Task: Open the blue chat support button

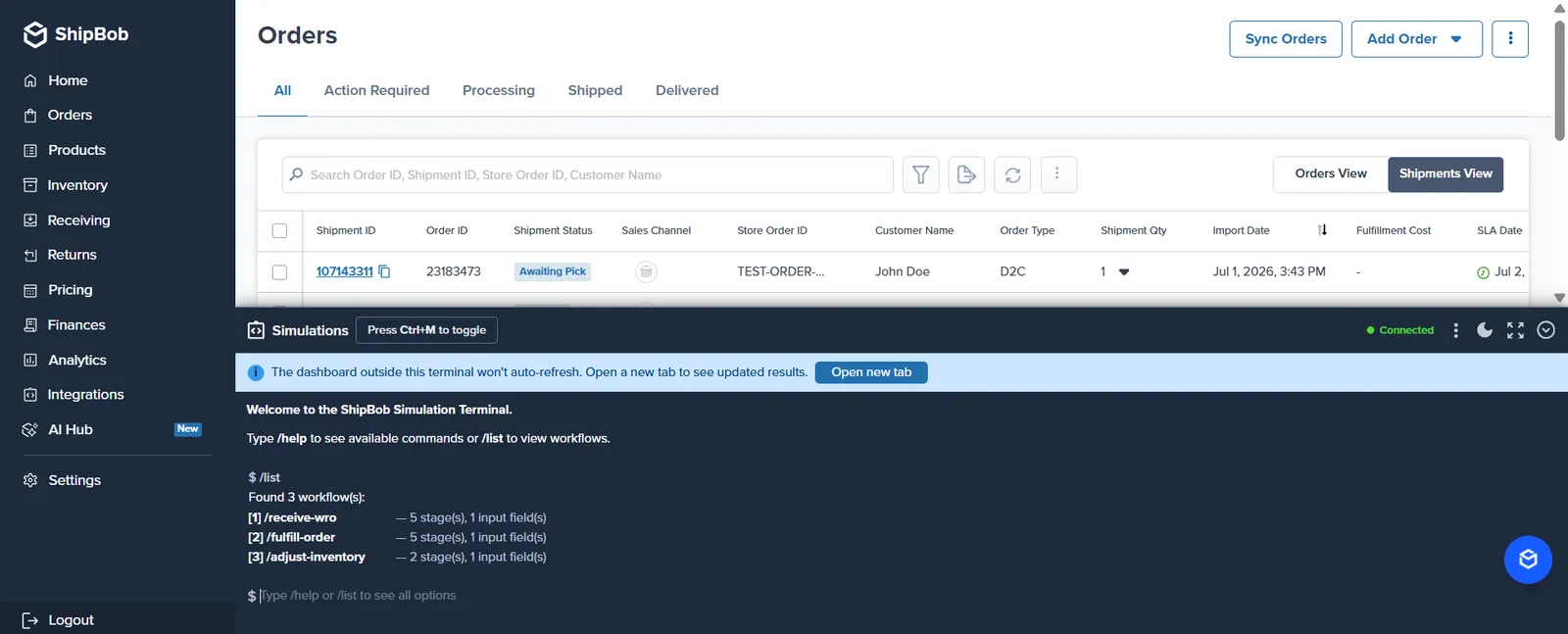Action: [1528, 560]
